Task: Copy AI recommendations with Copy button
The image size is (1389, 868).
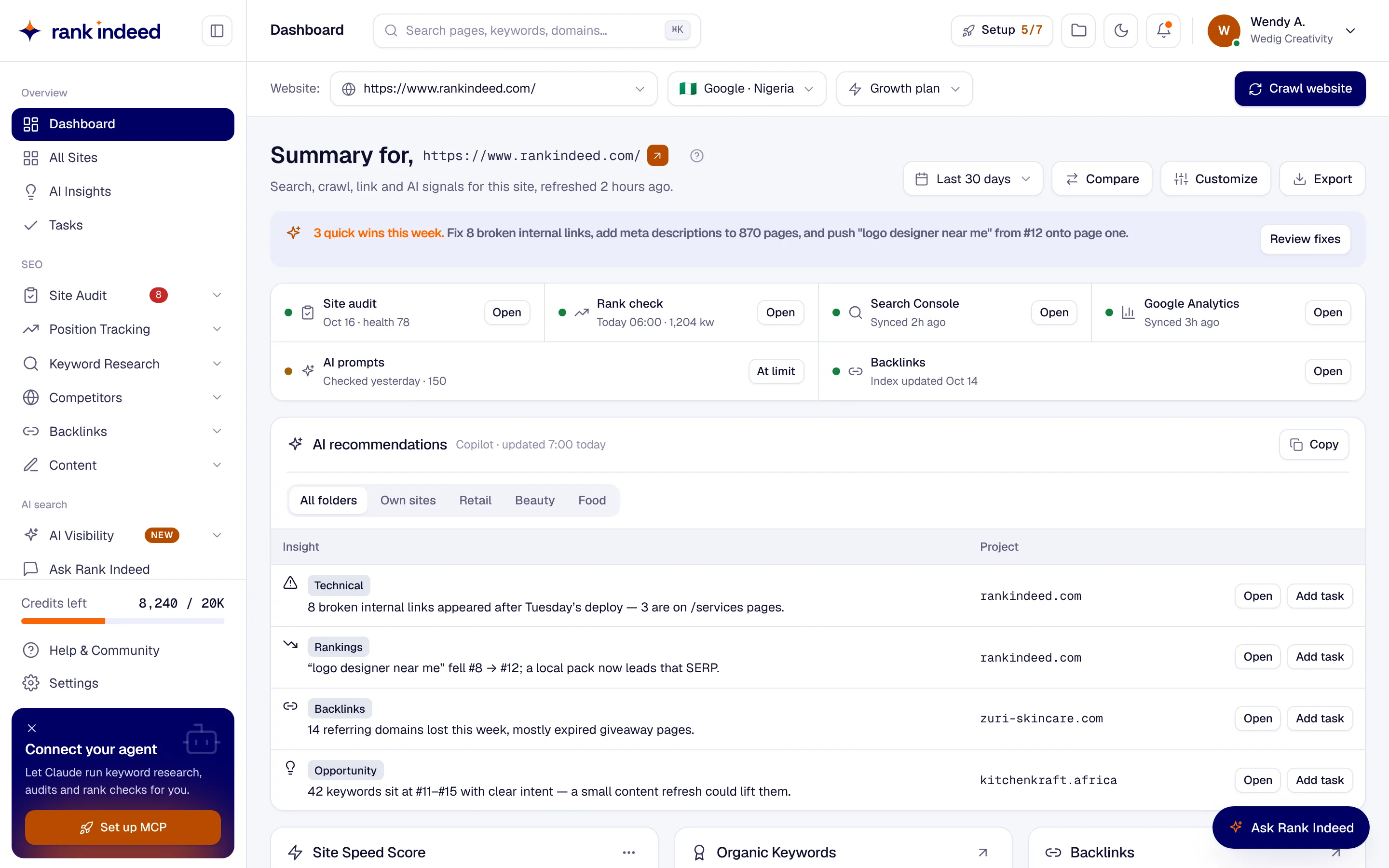Action: click(1314, 444)
